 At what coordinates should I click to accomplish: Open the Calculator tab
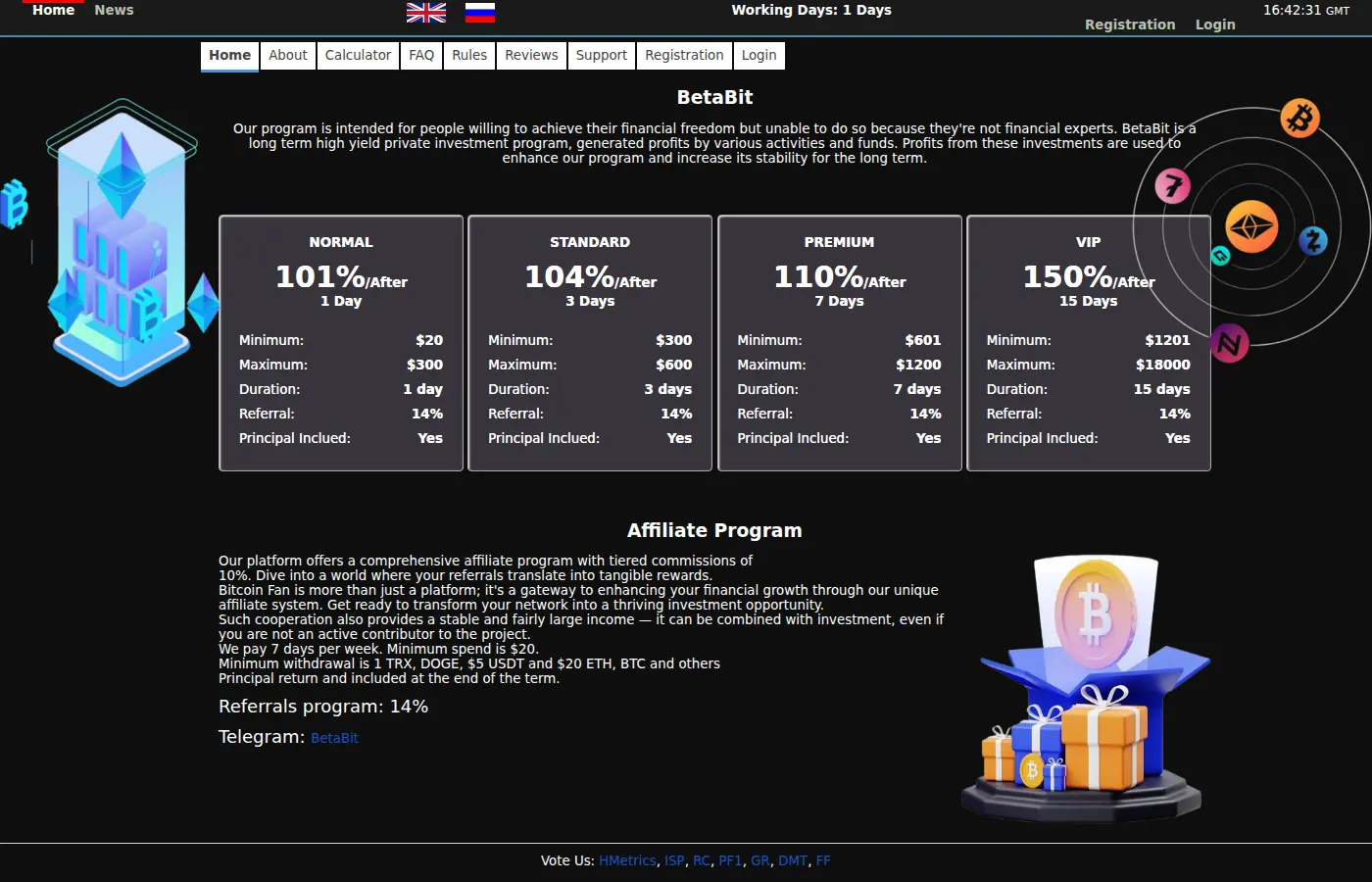click(358, 56)
